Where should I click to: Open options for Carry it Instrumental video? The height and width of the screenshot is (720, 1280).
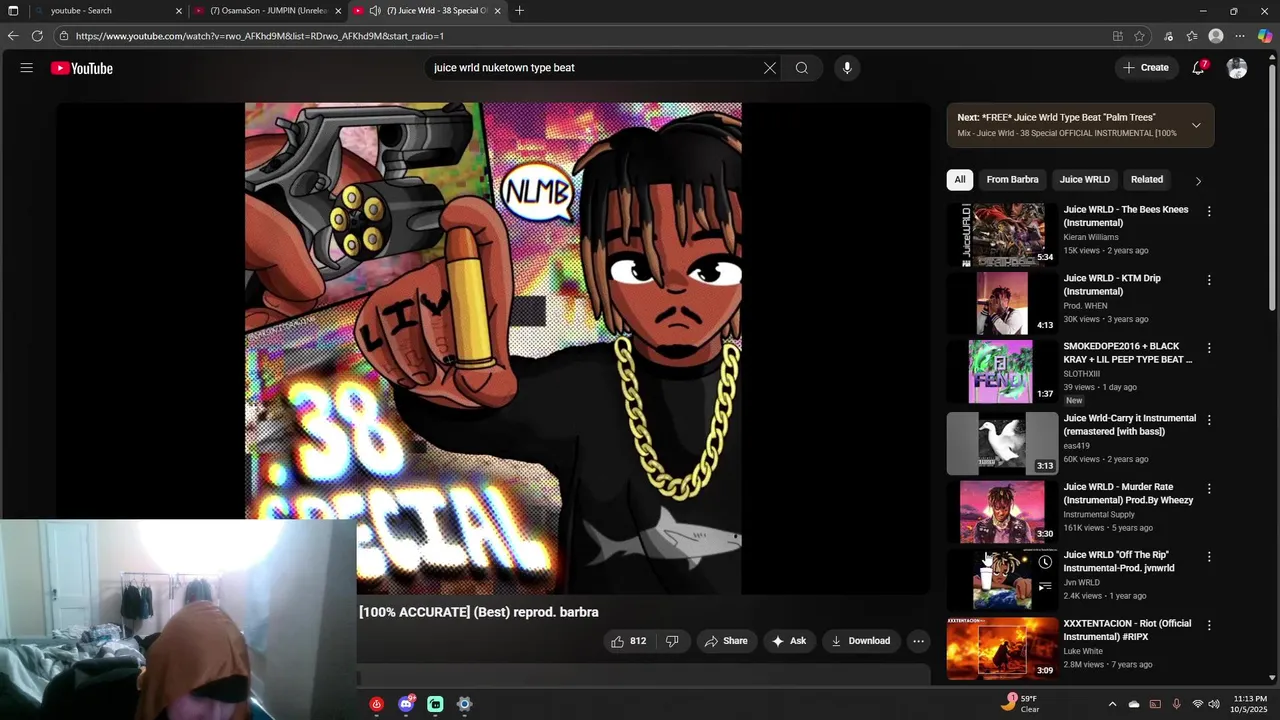click(1209, 420)
